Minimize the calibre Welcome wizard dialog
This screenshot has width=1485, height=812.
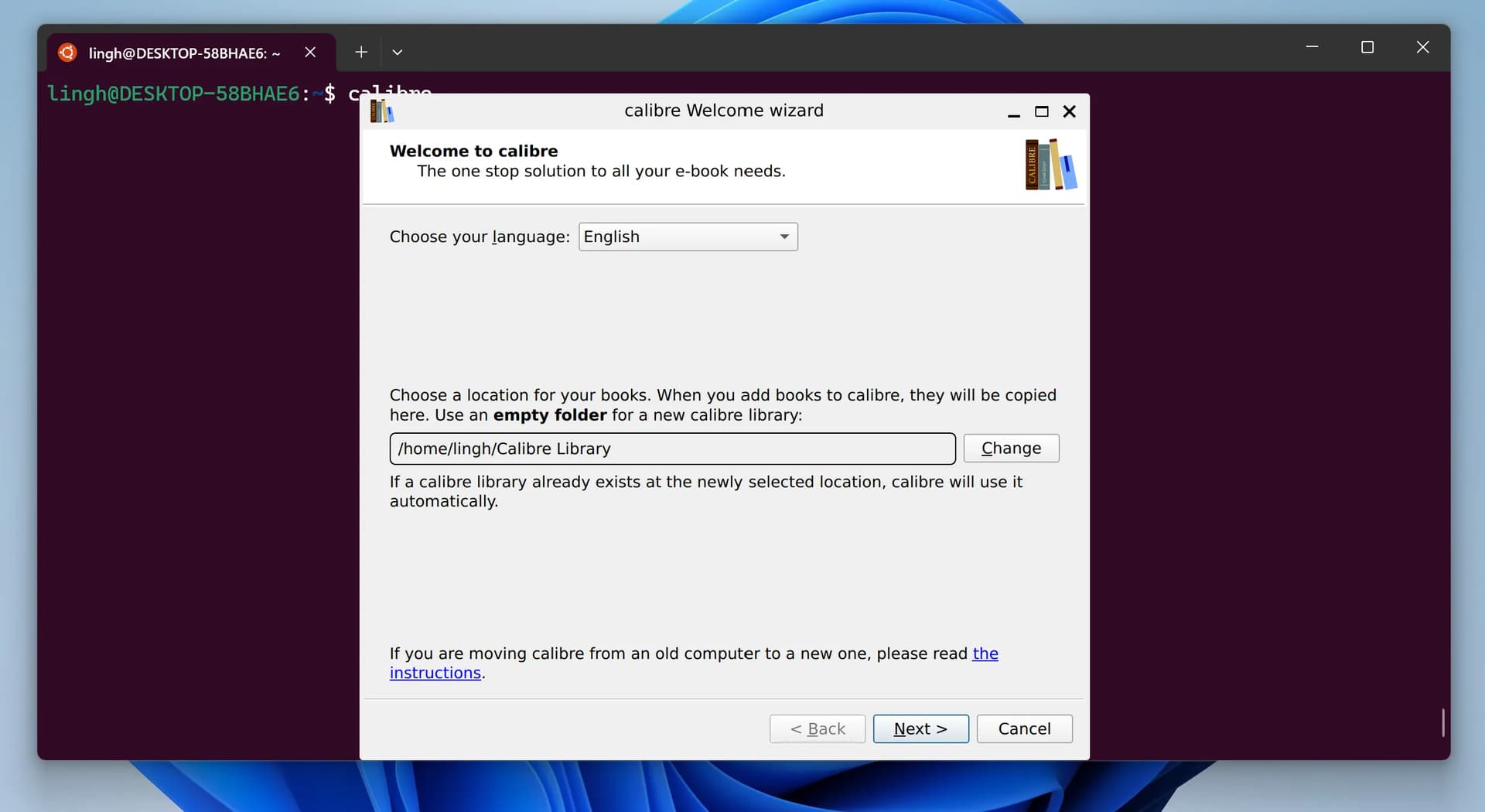pyautogui.click(x=1014, y=112)
